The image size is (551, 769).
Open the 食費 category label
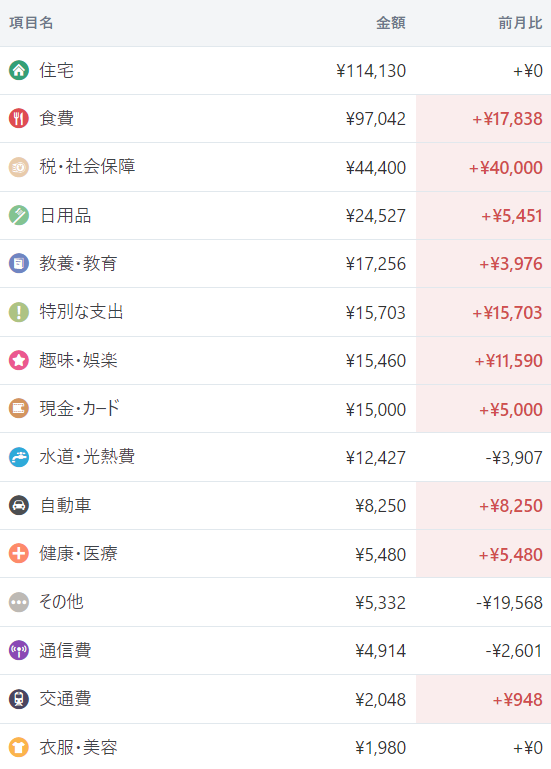(56, 118)
